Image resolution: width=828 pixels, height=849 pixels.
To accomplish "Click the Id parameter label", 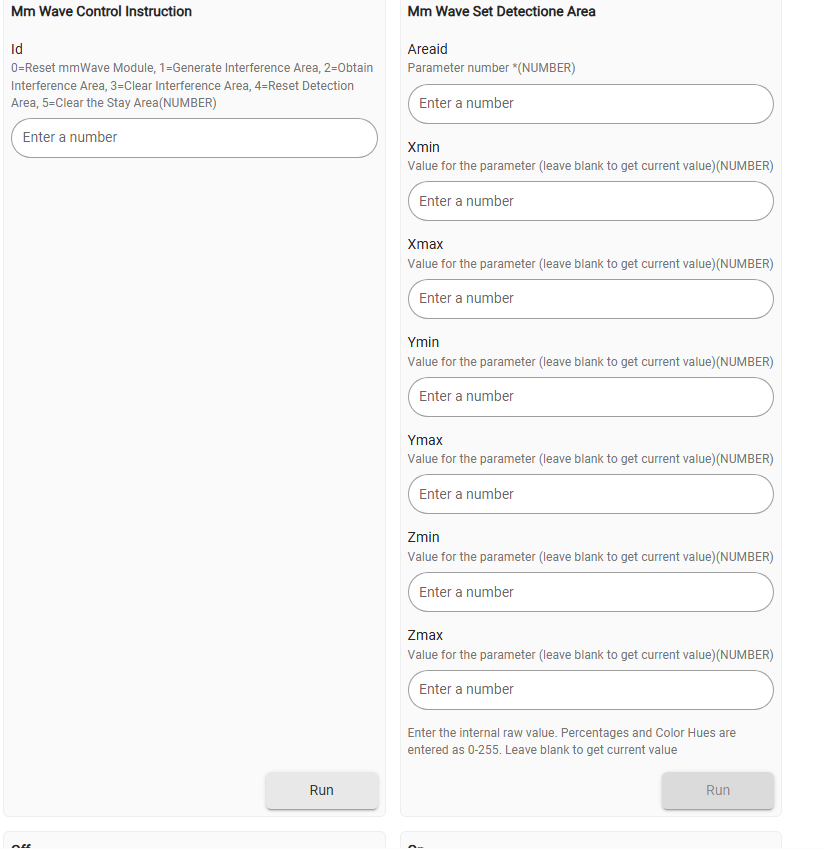I will coord(17,49).
